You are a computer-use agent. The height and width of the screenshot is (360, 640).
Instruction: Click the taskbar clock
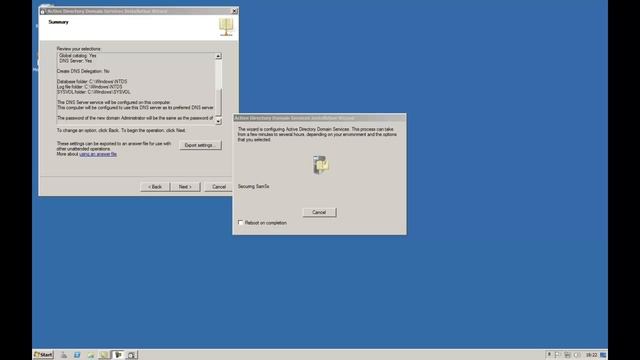pyautogui.click(x=591, y=355)
